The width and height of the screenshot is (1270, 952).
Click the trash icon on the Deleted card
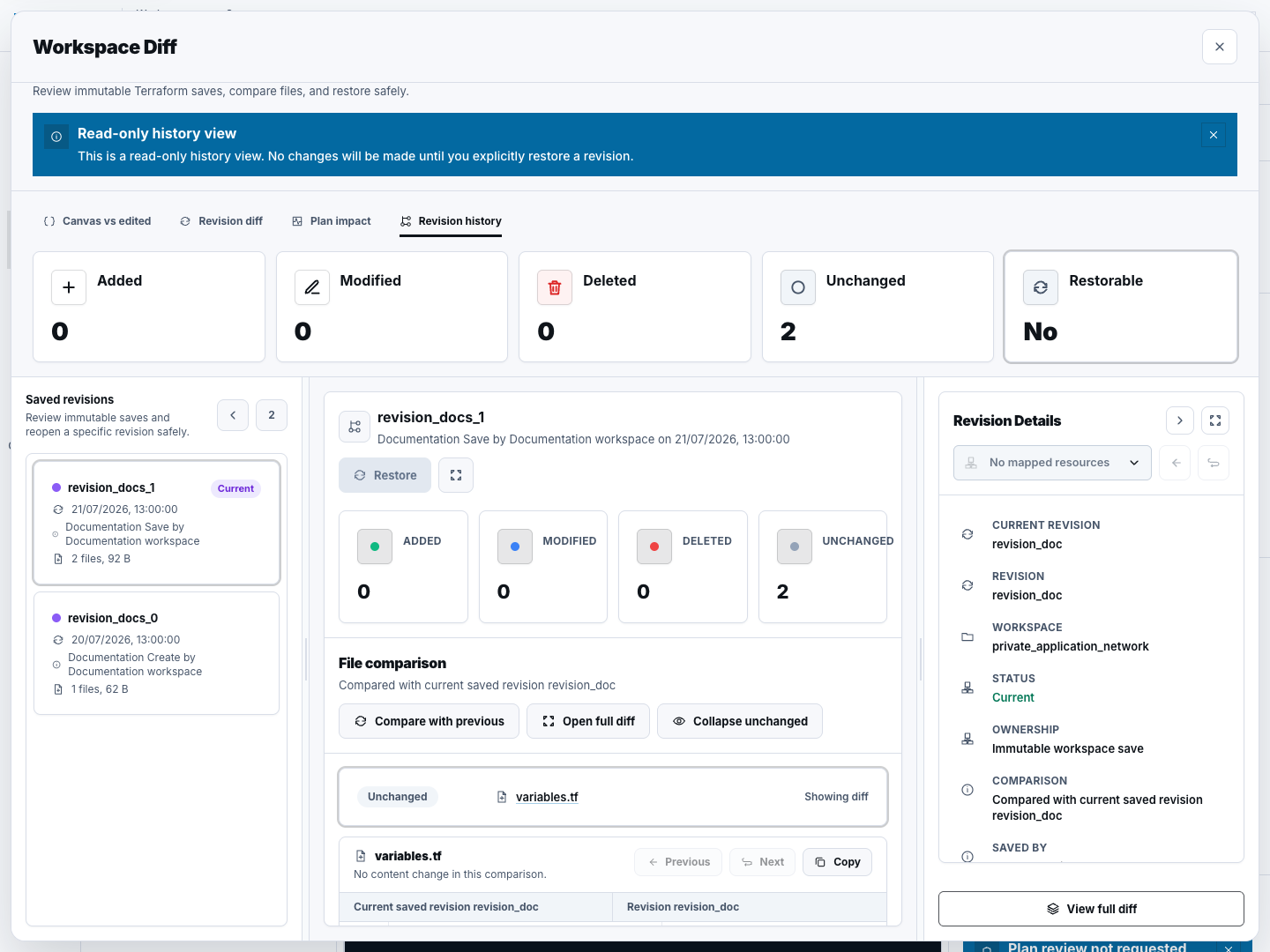555,287
